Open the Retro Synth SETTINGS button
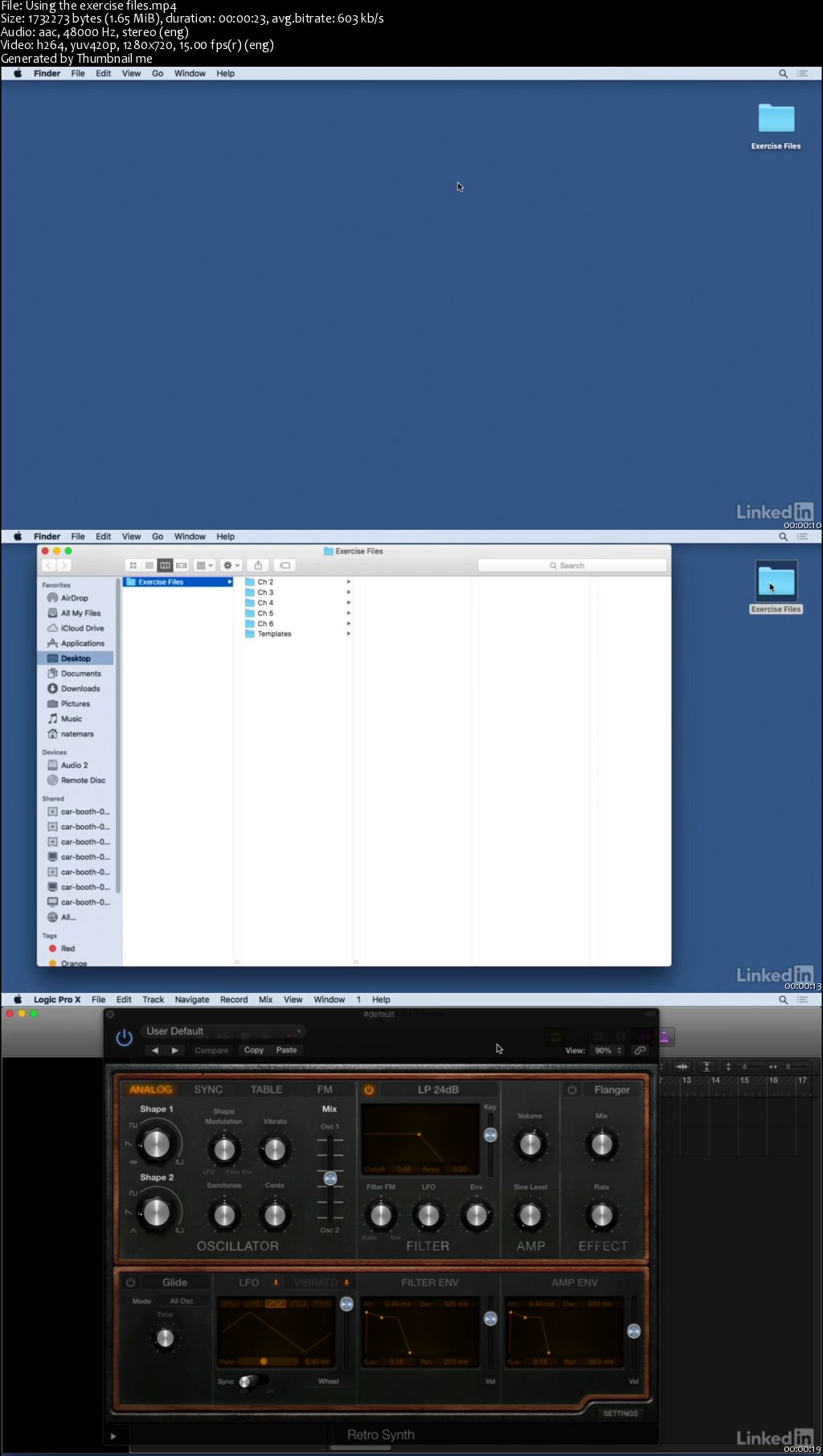 [x=620, y=1413]
